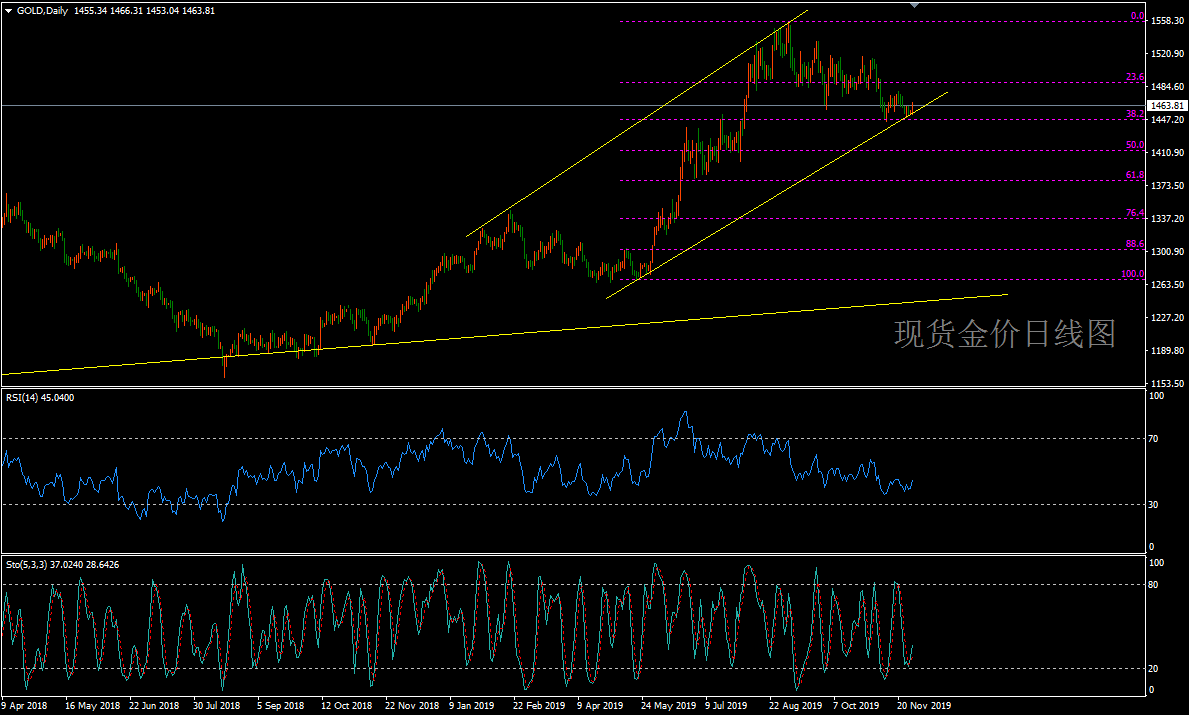Click the 1484.60 price scale label
Screen dimensions: 1189x715
click(1167, 87)
